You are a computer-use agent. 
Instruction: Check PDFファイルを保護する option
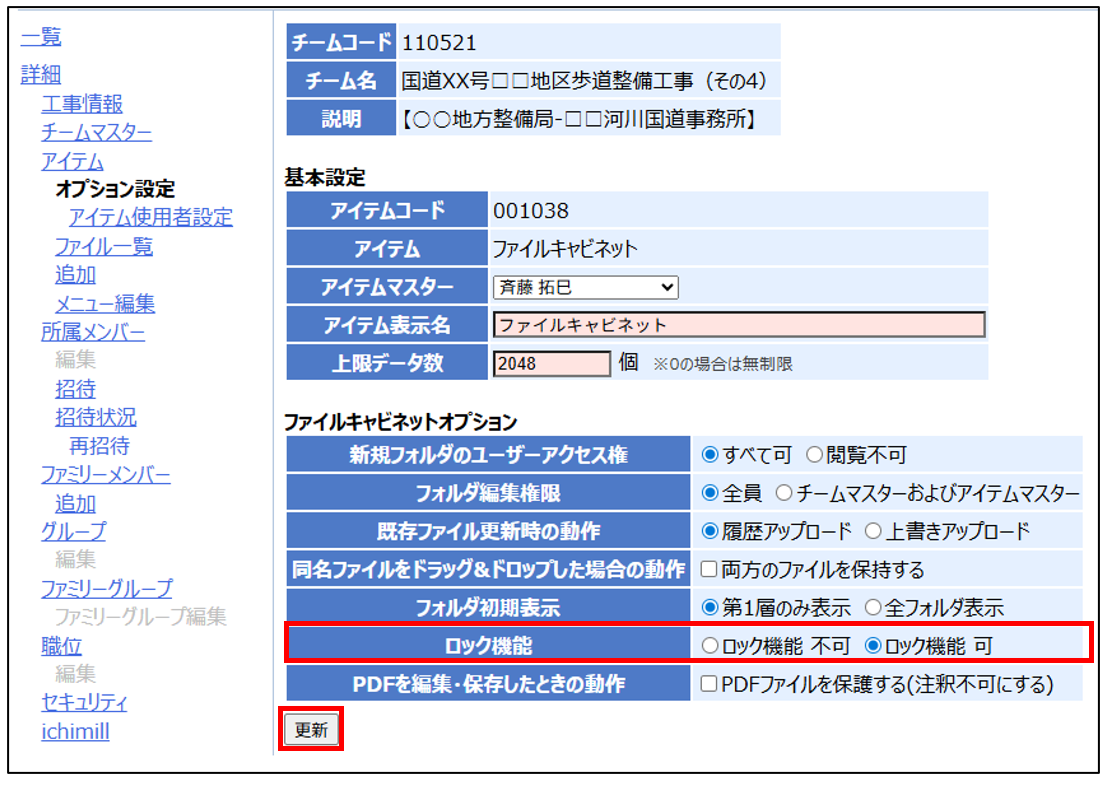710,685
